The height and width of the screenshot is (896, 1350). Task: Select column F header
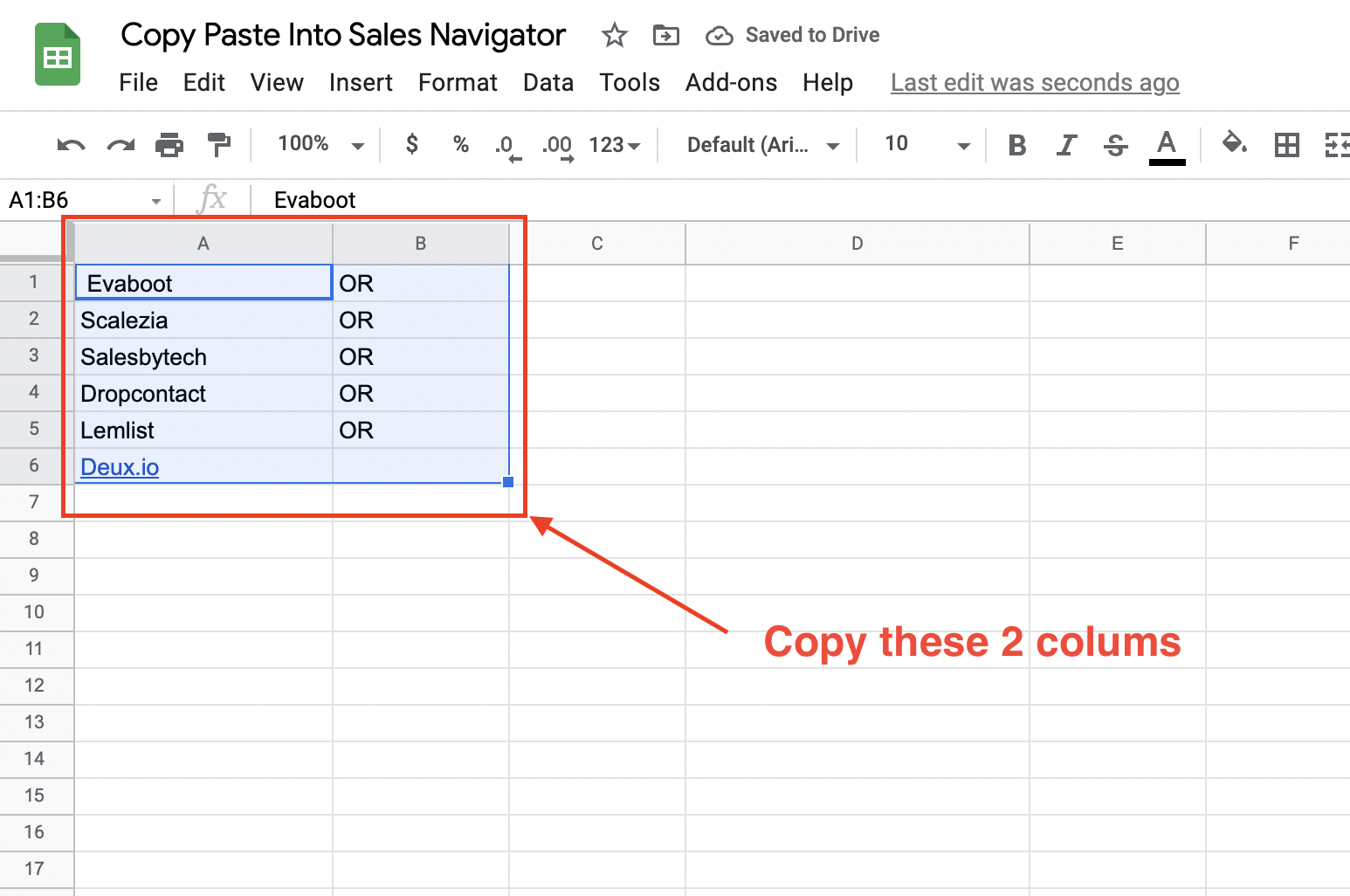[1278, 244]
